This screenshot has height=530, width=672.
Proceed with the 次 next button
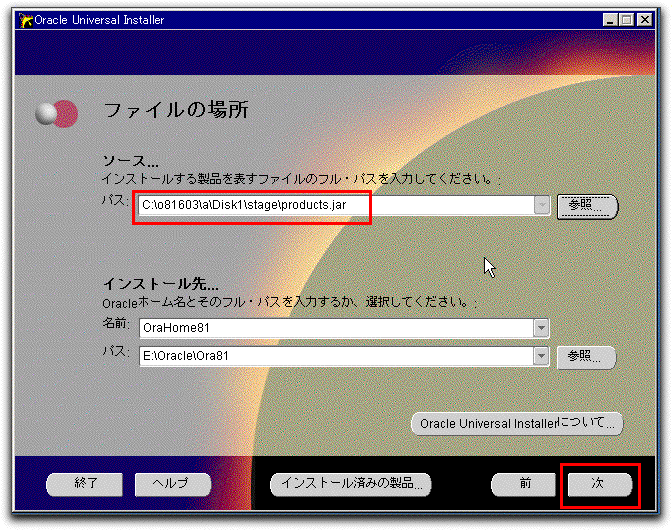[x=598, y=484]
